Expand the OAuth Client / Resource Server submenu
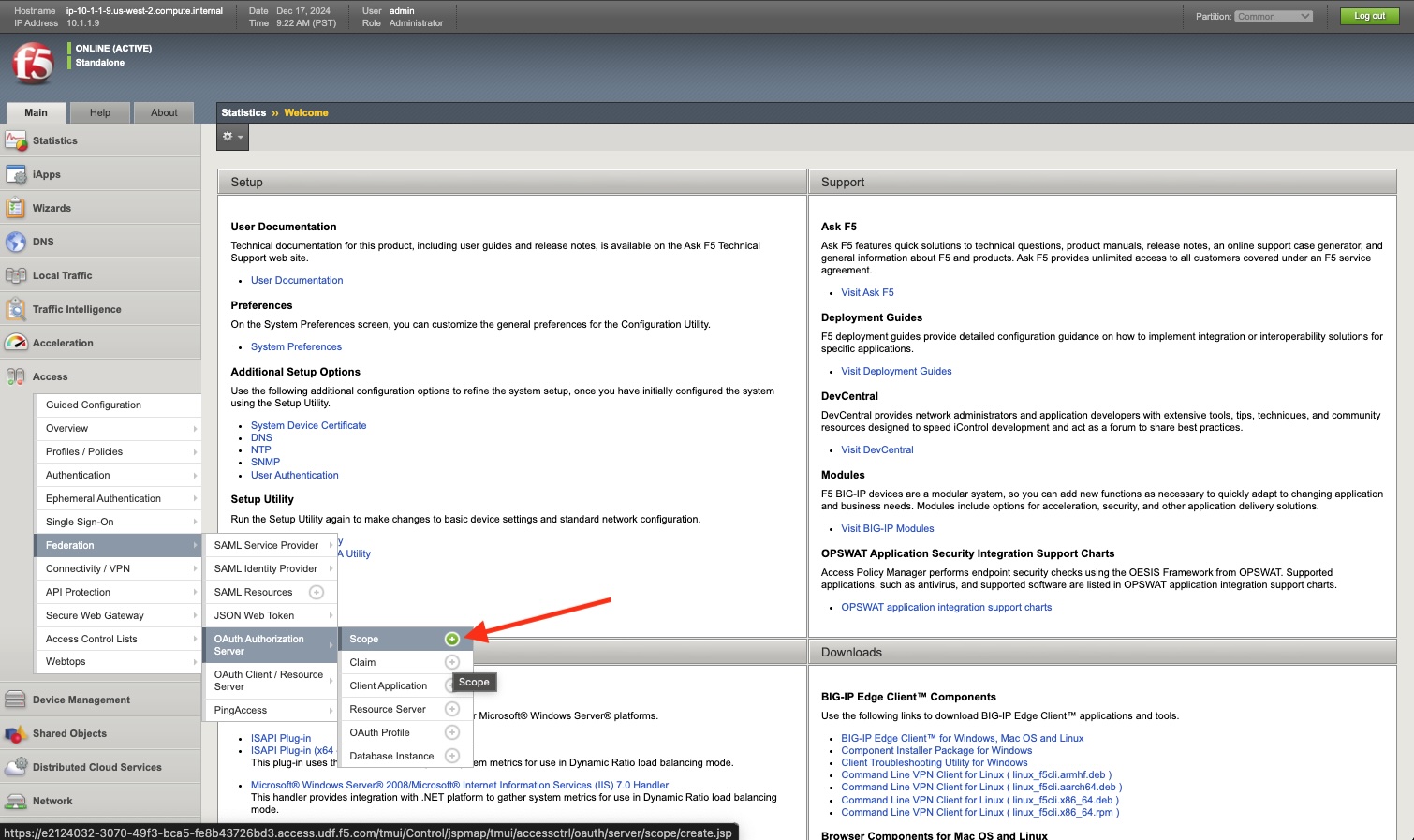Viewport: 1414px width, 840px height. [271, 681]
